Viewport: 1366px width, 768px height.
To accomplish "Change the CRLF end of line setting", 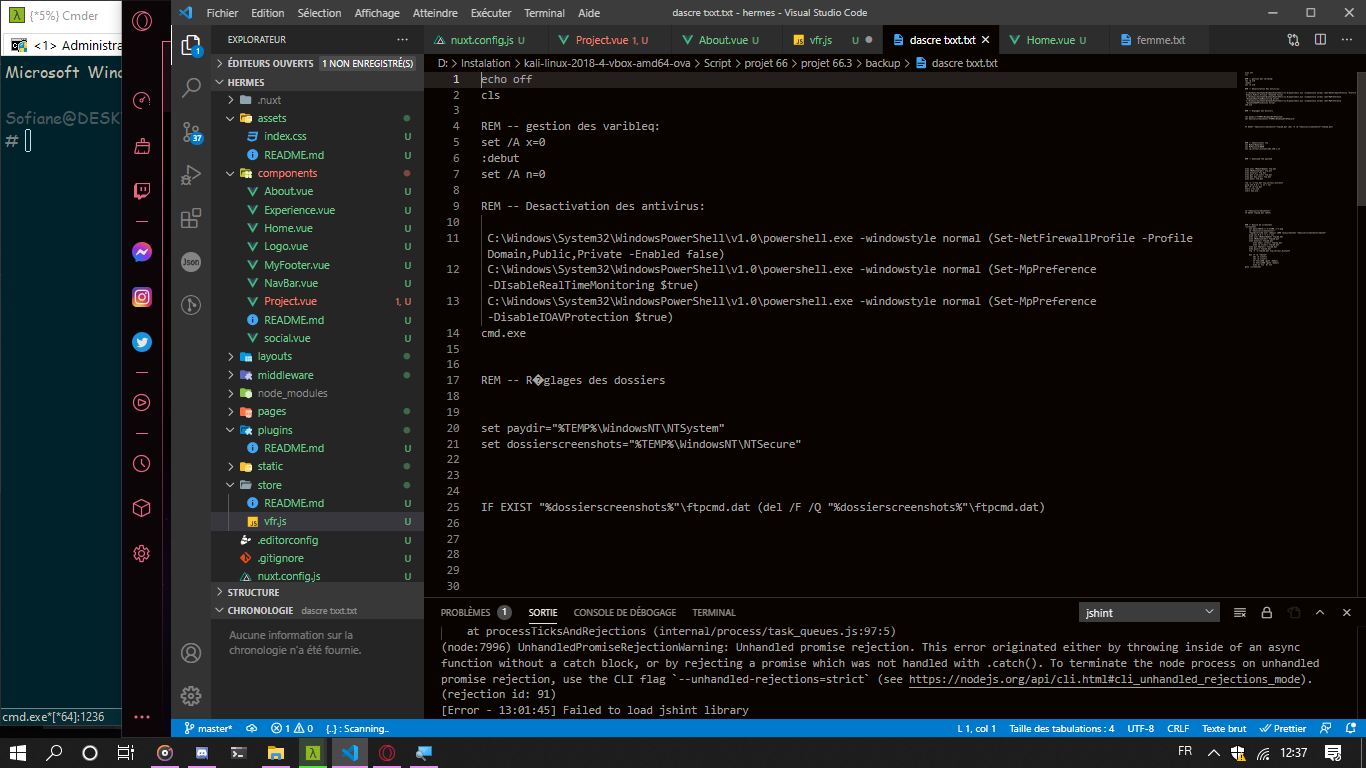I will pyautogui.click(x=1178, y=728).
